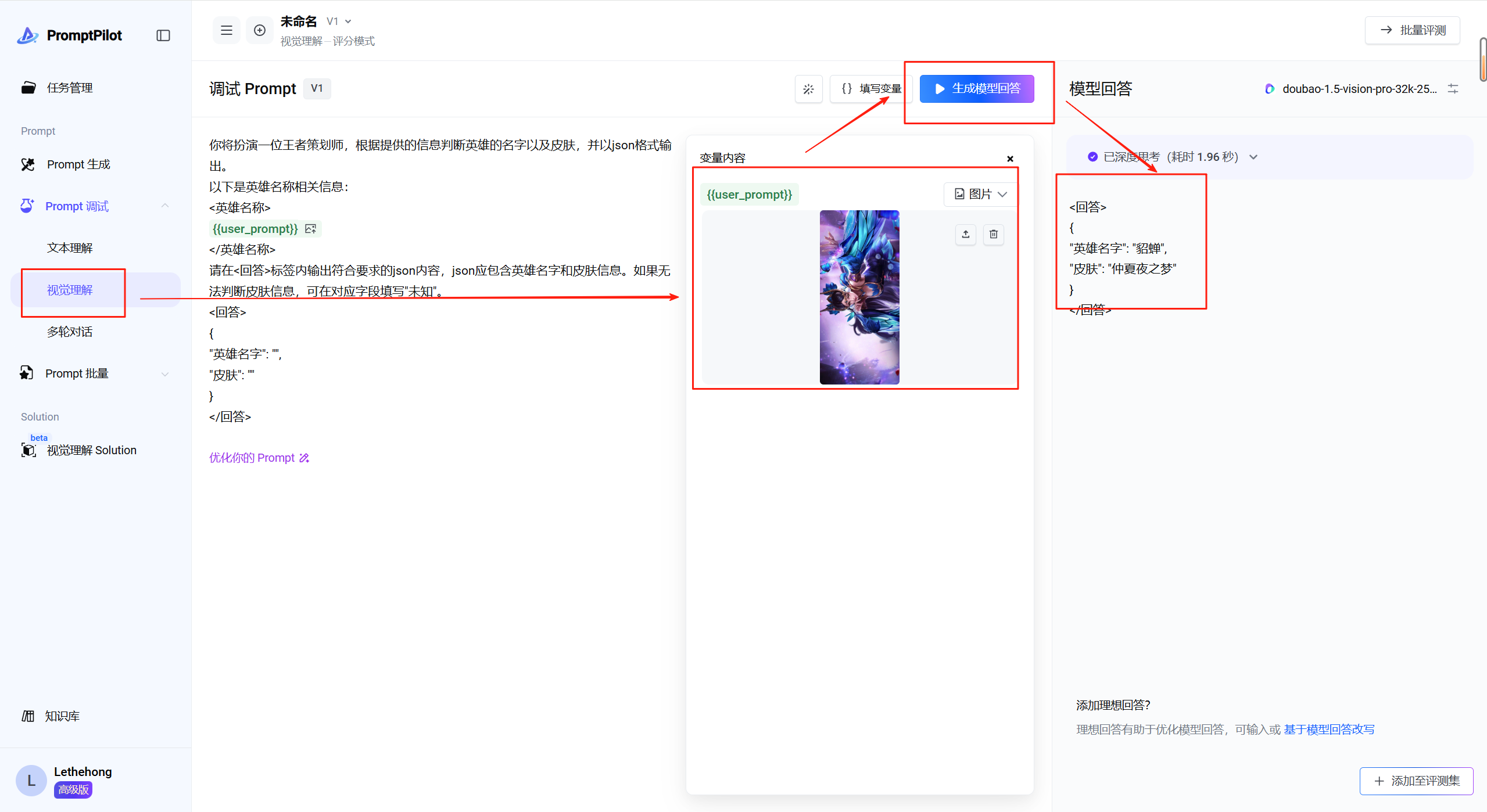
Task: Expand the Prompt 批量 menu group
Action: tap(165, 373)
